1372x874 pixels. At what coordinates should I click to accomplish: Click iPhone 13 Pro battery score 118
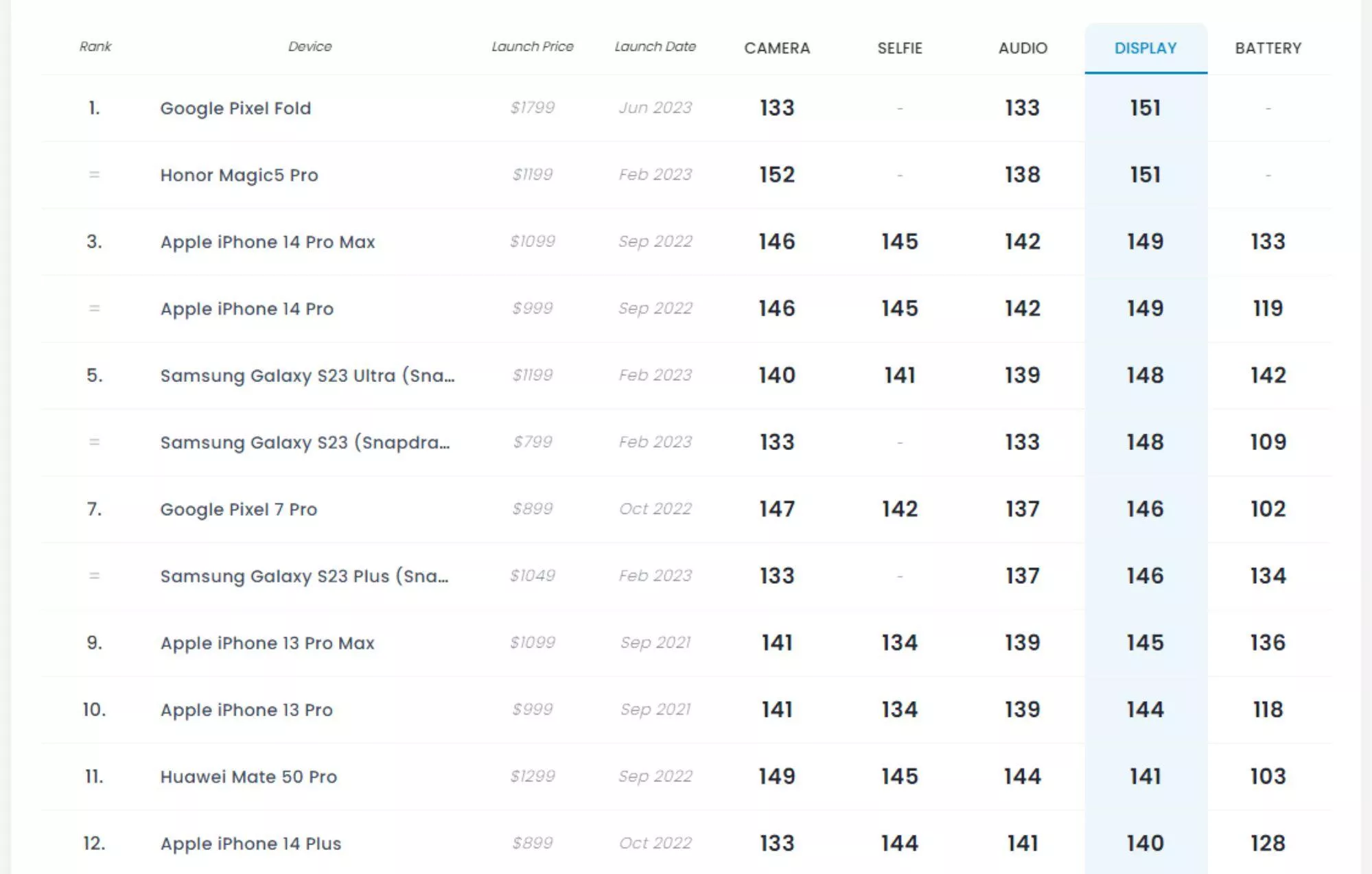click(1268, 709)
